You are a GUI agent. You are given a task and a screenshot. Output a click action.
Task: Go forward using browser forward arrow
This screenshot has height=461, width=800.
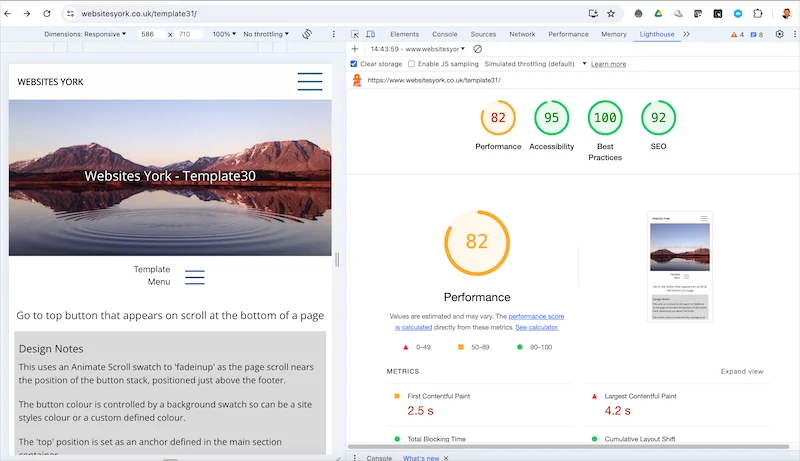pyautogui.click(x=27, y=14)
